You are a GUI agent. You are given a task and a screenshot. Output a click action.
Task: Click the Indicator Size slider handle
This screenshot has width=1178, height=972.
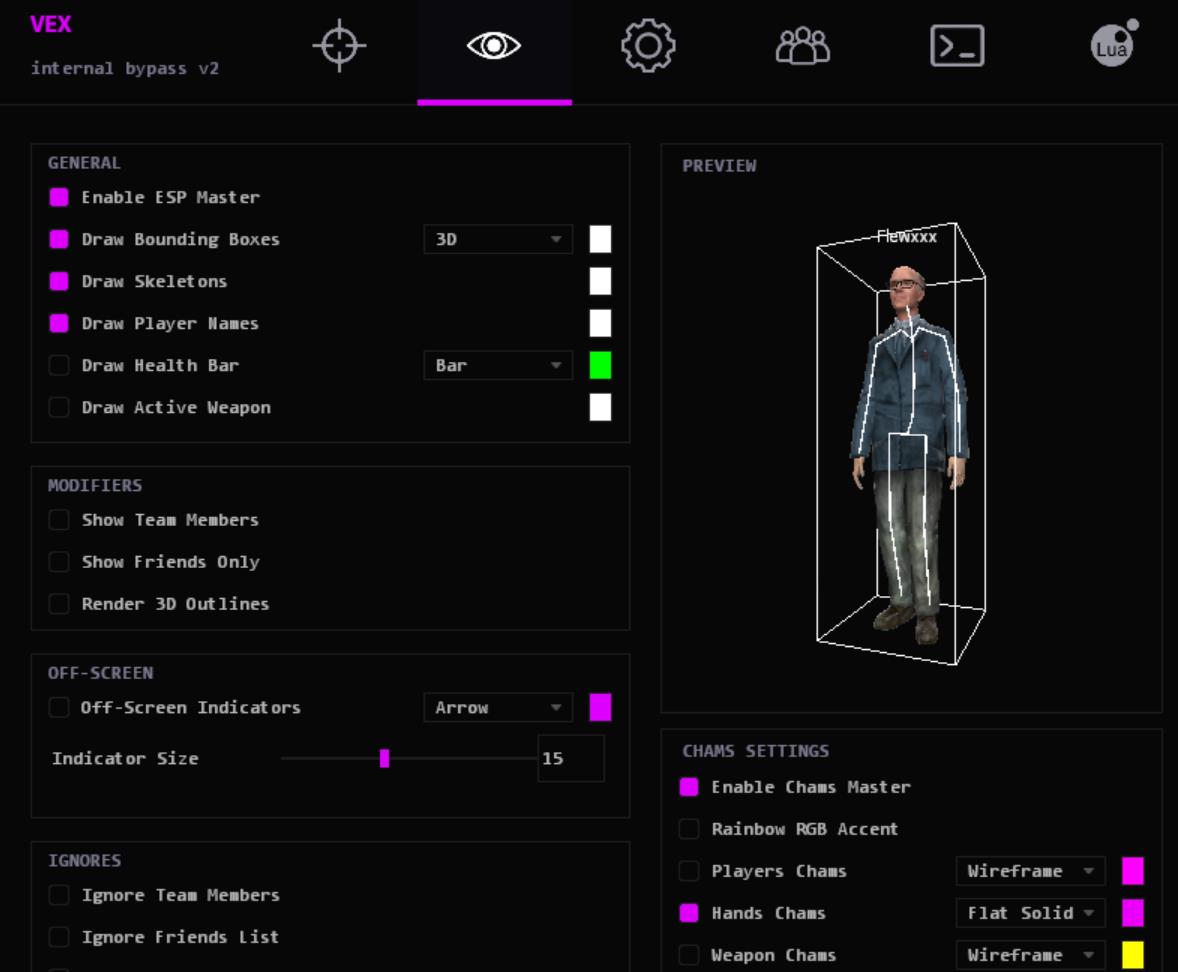(x=385, y=758)
